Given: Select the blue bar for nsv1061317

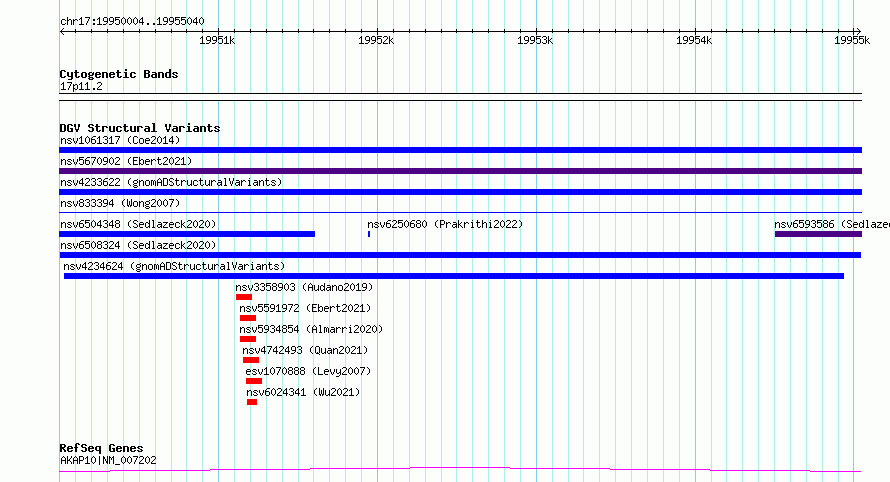Looking at the screenshot, I should point(460,150).
